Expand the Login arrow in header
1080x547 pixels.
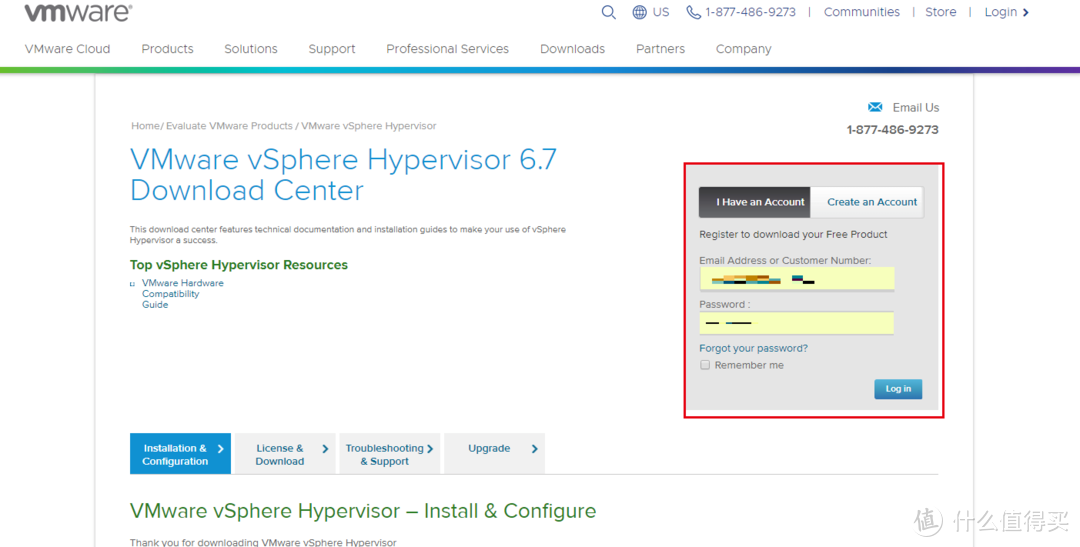click(1026, 12)
